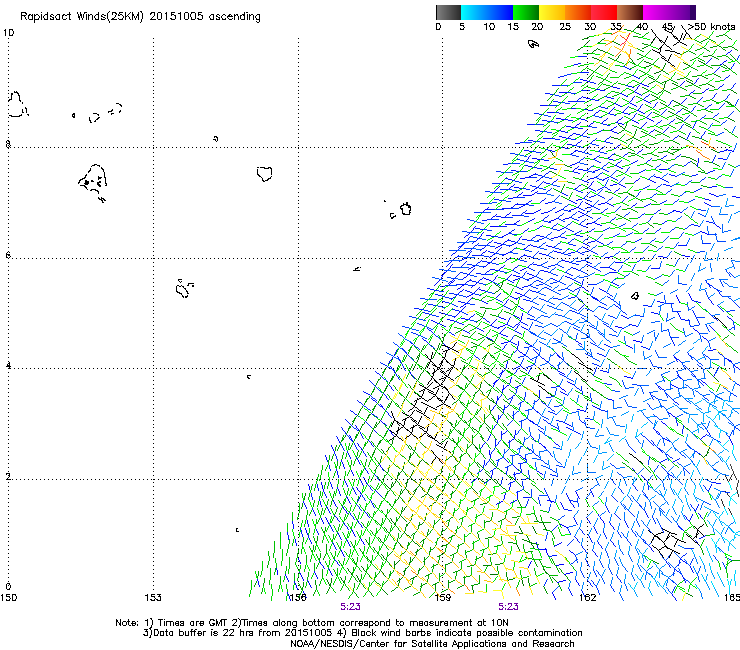Click the latitude label '10' on the left axis
This screenshot has width=740, height=650.
pos(8,33)
